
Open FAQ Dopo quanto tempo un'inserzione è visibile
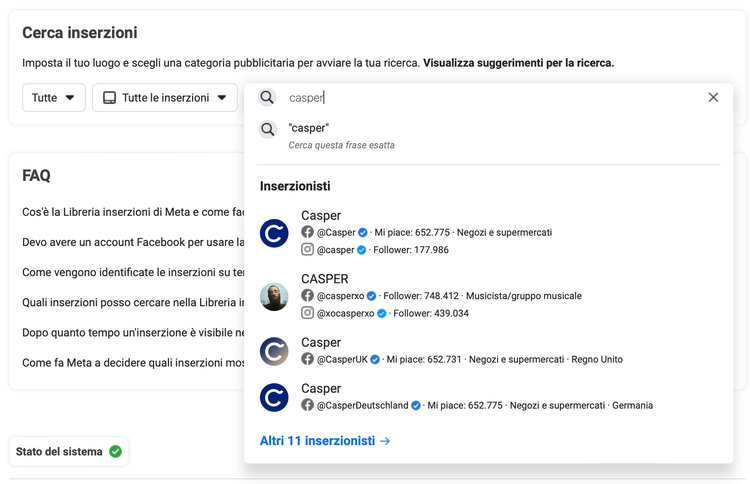(133, 332)
